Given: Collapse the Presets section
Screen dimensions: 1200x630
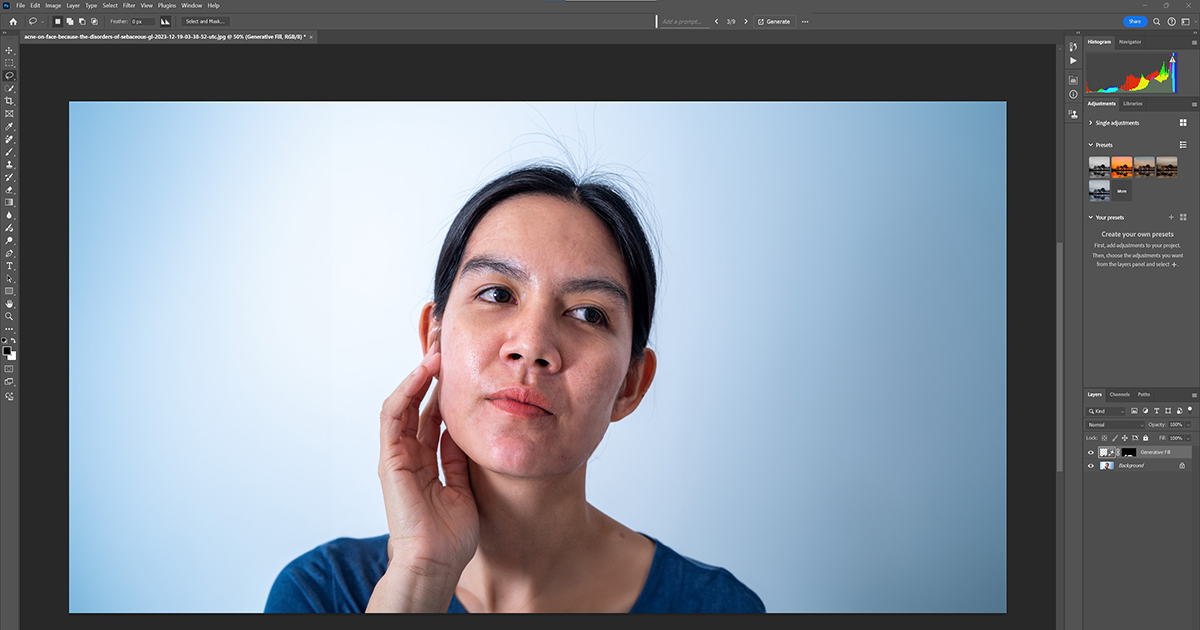Looking at the screenshot, I should pyautogui.click(x=1090, y=145).
